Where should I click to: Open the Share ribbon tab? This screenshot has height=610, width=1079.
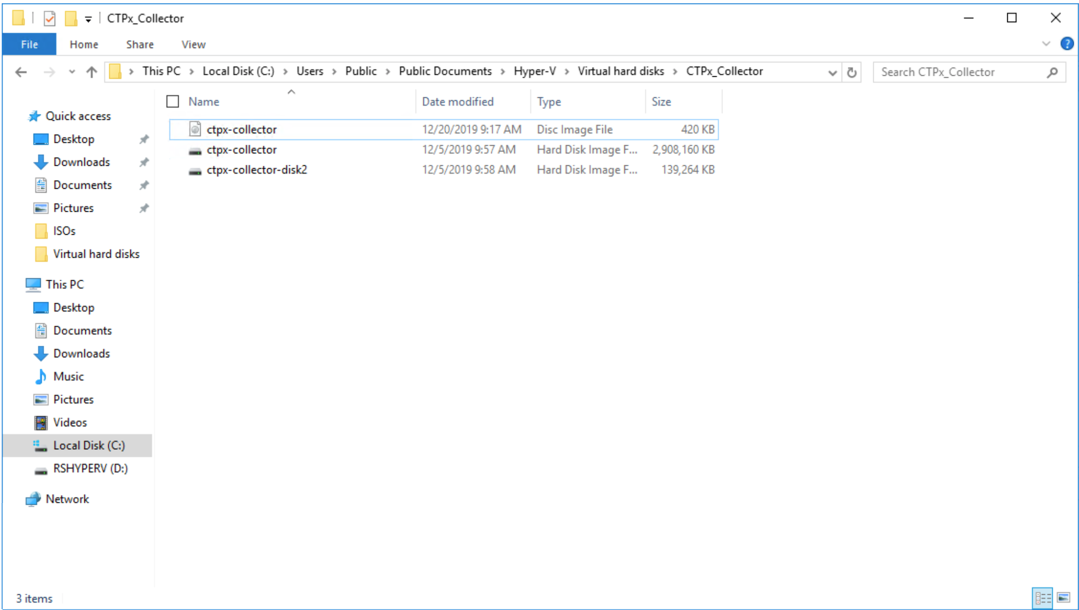(x=140, y=44)
